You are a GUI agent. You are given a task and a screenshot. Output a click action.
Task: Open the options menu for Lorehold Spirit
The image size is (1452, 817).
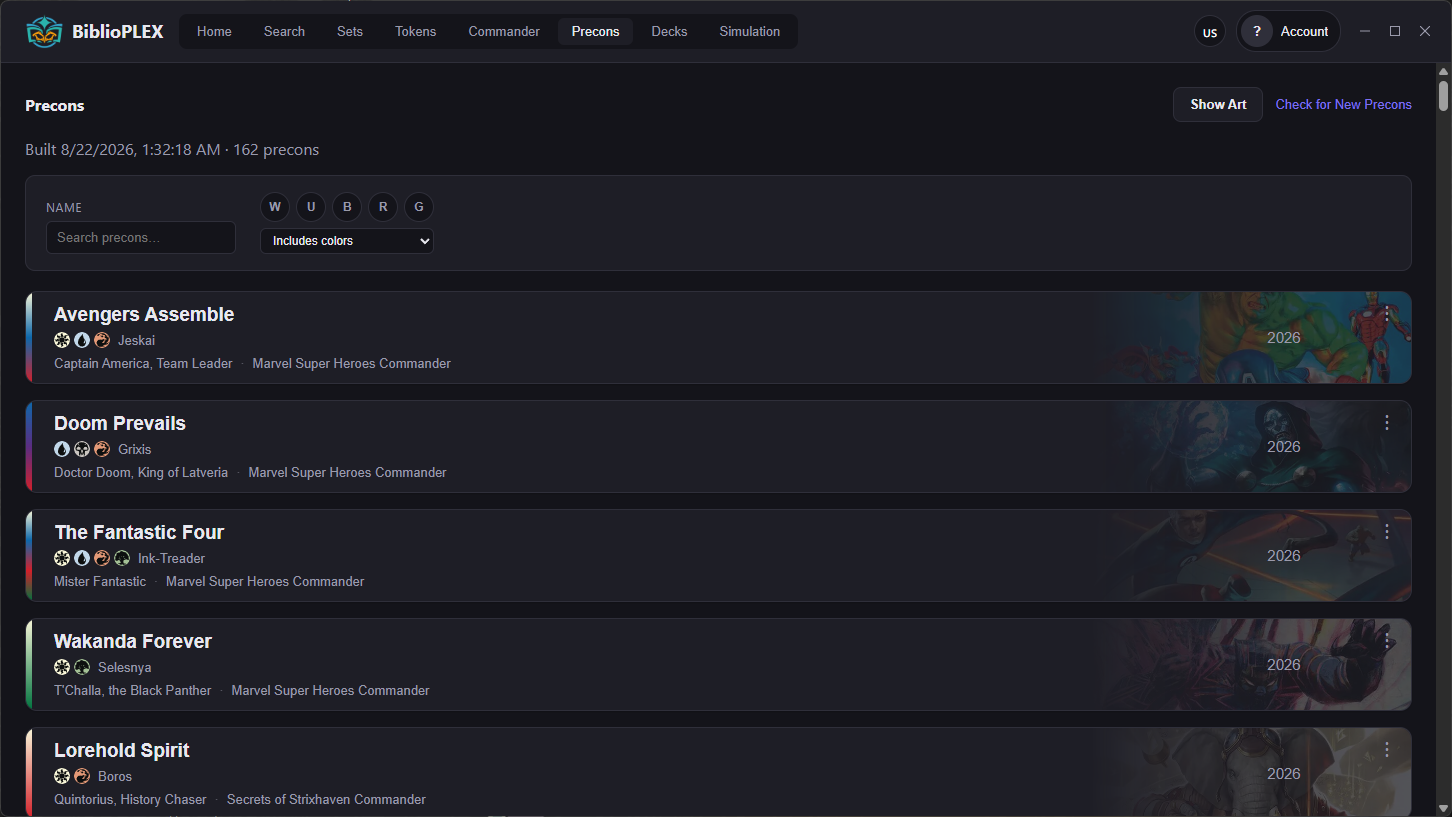click(x=1387, y=750)
